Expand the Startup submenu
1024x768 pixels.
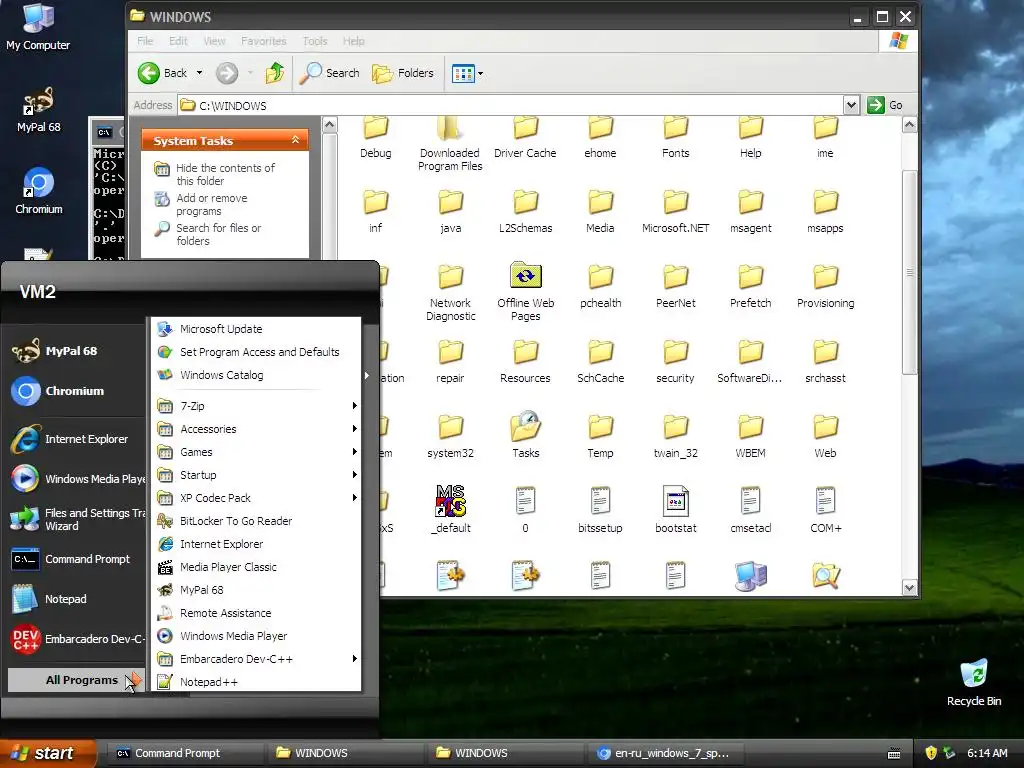tap(257, 475)
